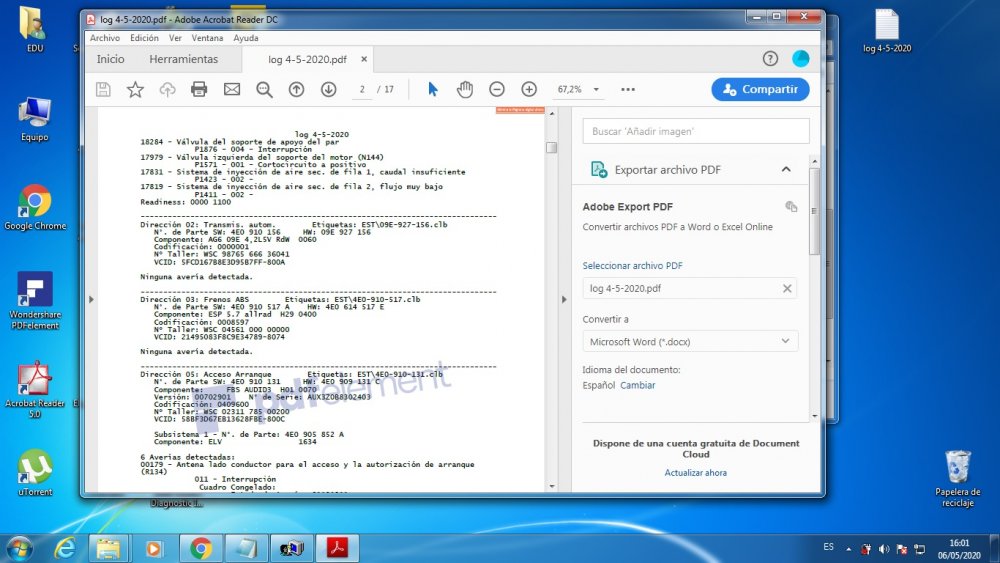Click the ES language indicator in taskbar

(x=828, y=547)
